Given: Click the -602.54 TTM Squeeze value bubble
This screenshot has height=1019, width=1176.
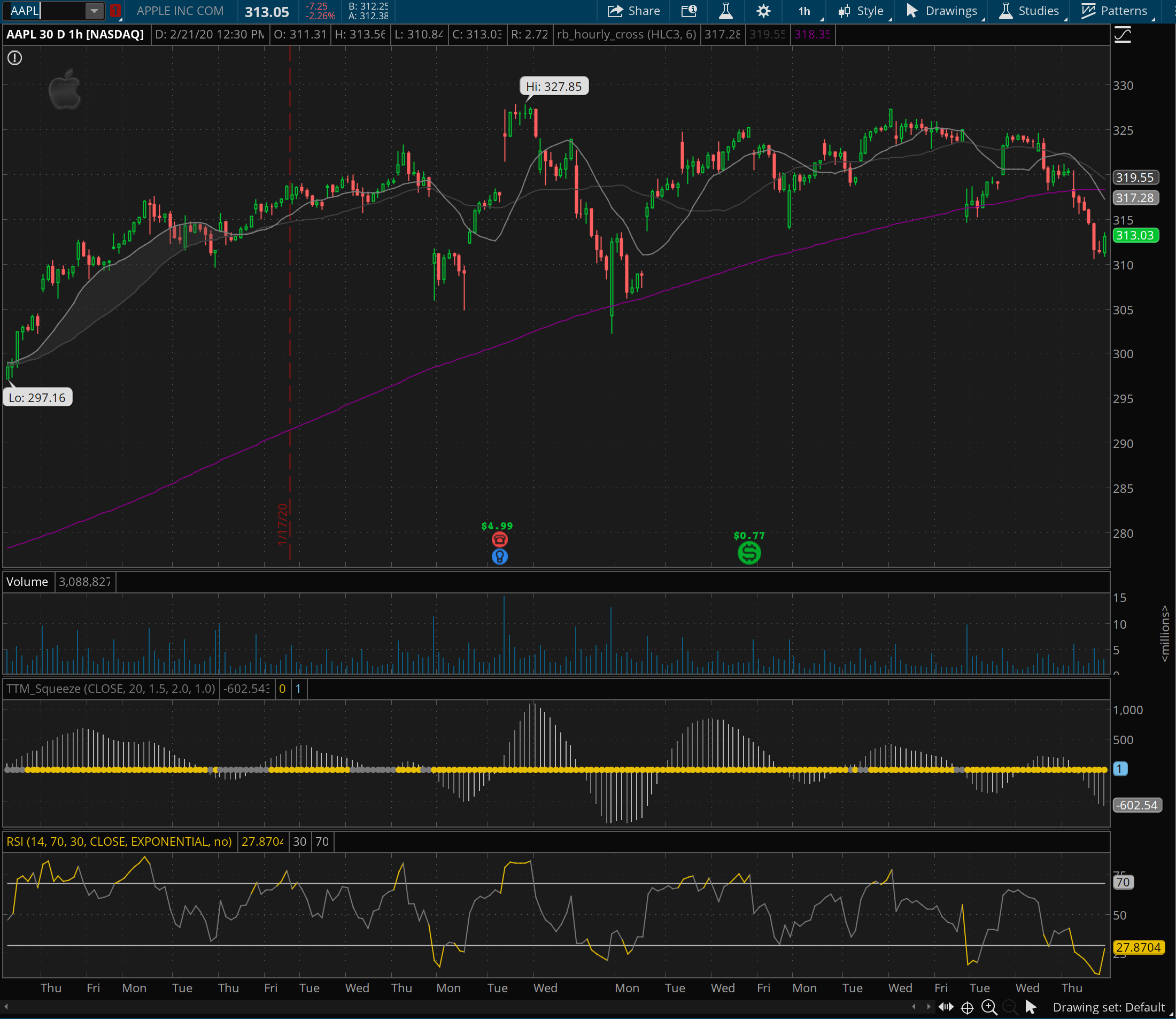Looking at the screenshot, I should tap(1137, 805).
